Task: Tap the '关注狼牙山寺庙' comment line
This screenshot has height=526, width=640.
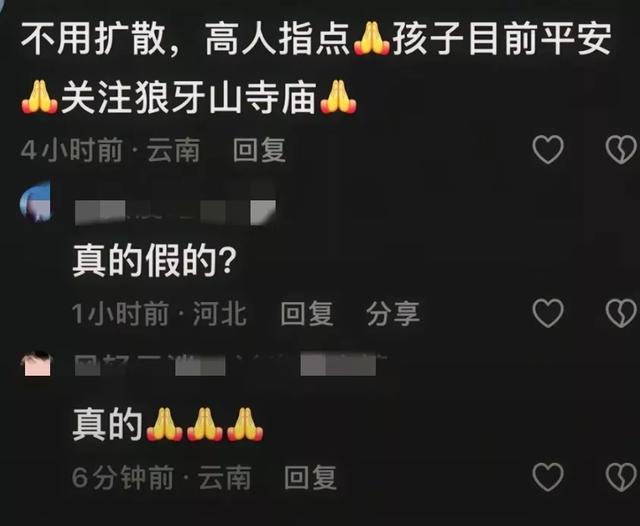Action: [189, 97]
